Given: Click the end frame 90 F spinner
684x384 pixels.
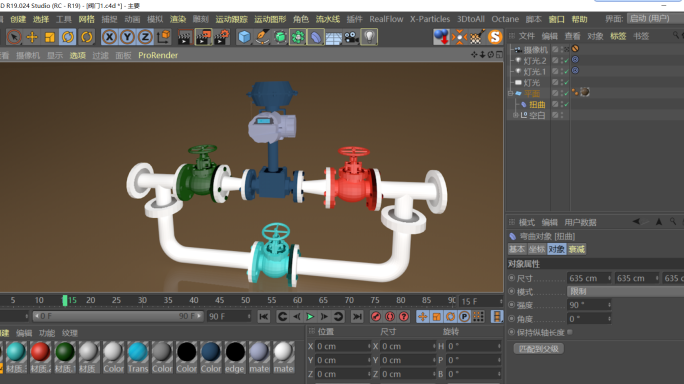Looking at the screenshot, I should coord(249,316).
